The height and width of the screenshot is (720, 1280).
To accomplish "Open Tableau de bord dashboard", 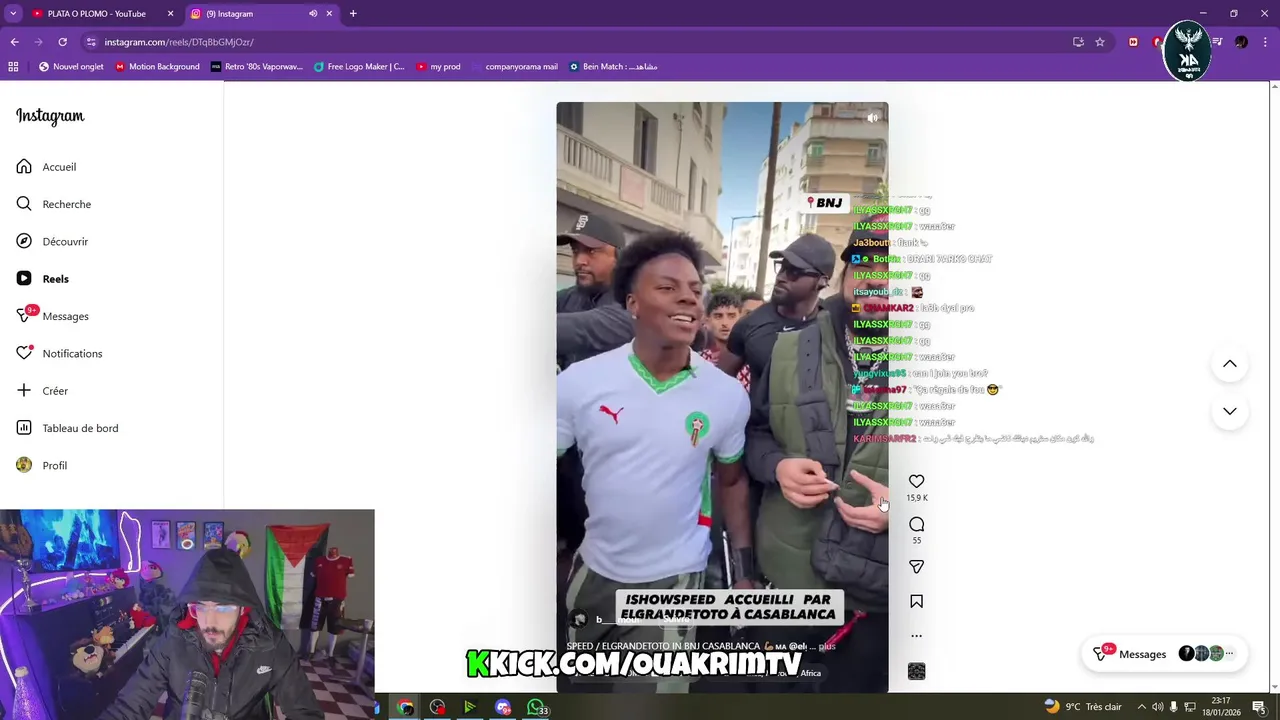I will (x=67, y=428).
